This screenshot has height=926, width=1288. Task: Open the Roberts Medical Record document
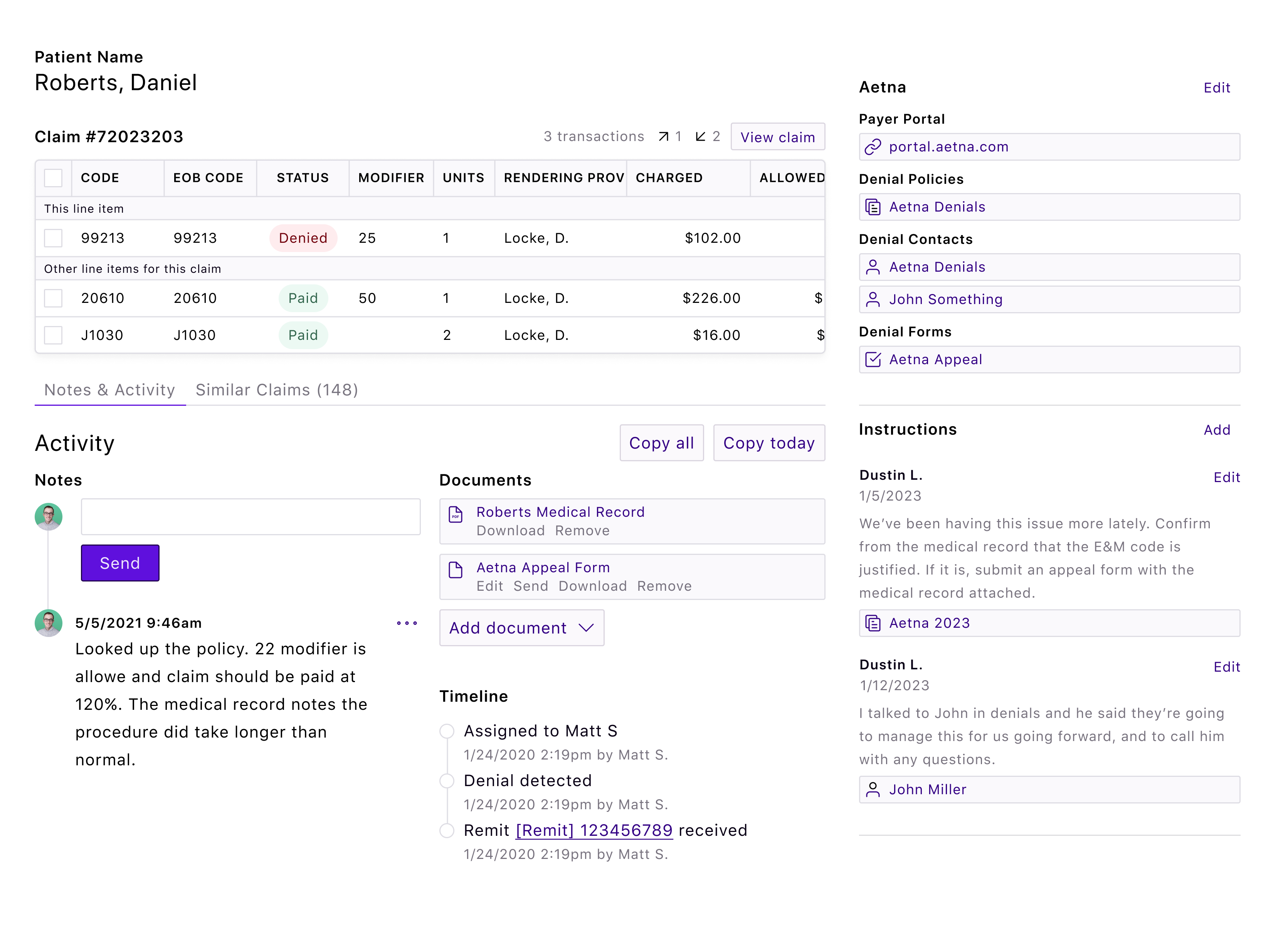coord(560,512)
